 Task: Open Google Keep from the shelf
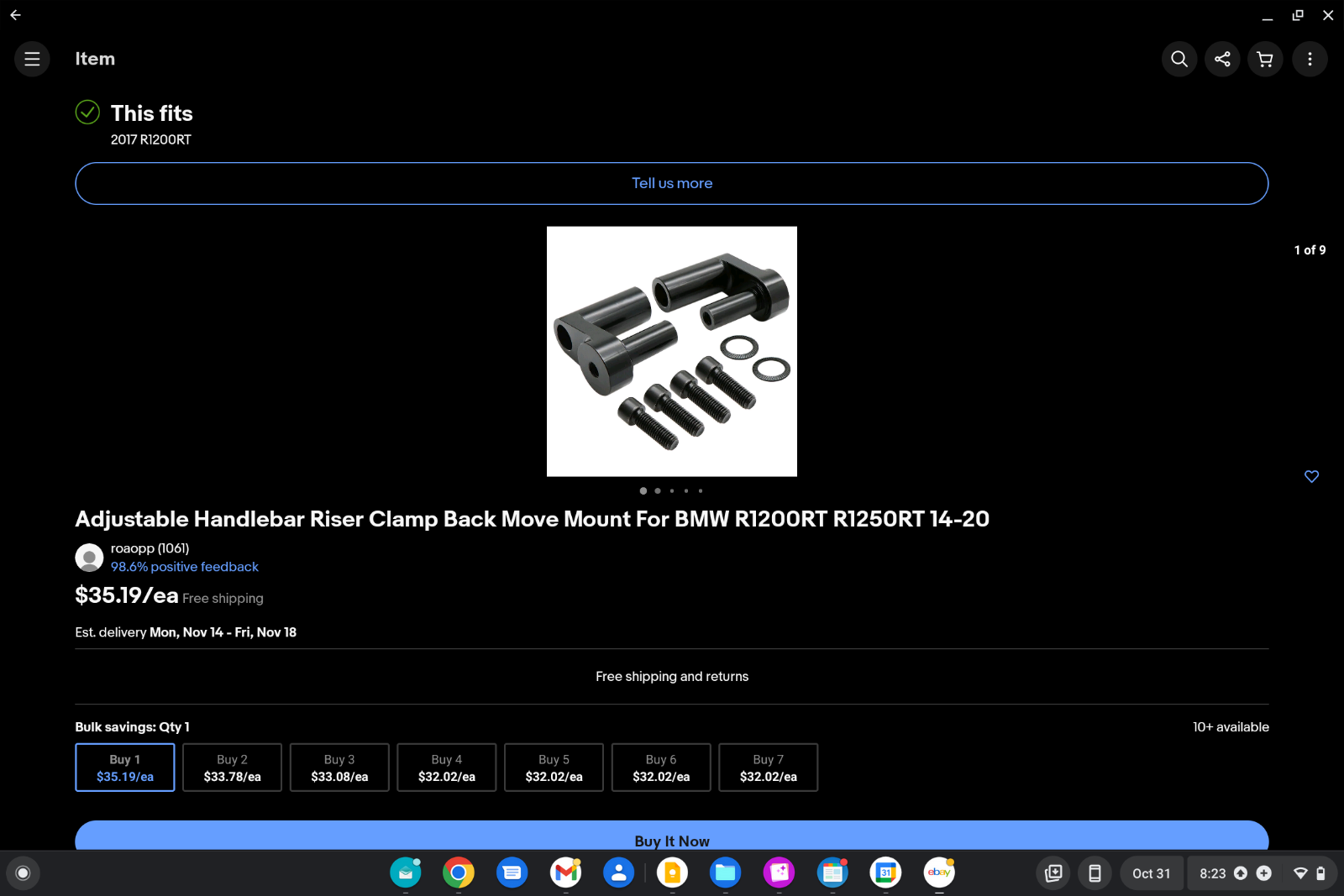(672, 873)
